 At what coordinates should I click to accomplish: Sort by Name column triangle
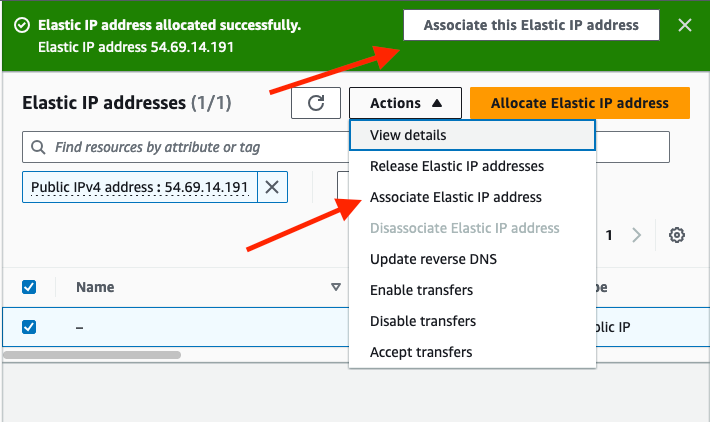(336, 287)
